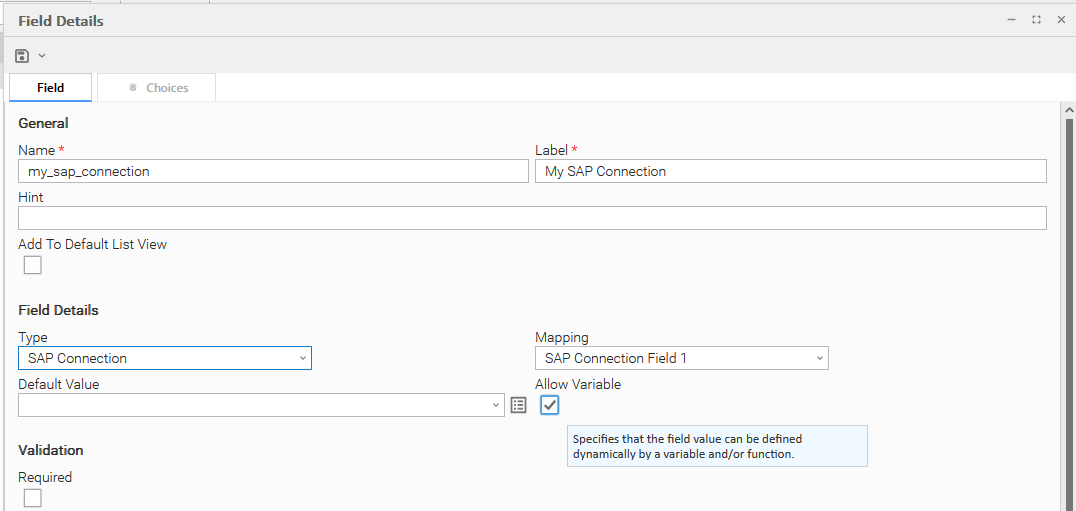Expand the Type dropdown showing SAP Connection
The image size is (1076, 511).
click(165, 358)
